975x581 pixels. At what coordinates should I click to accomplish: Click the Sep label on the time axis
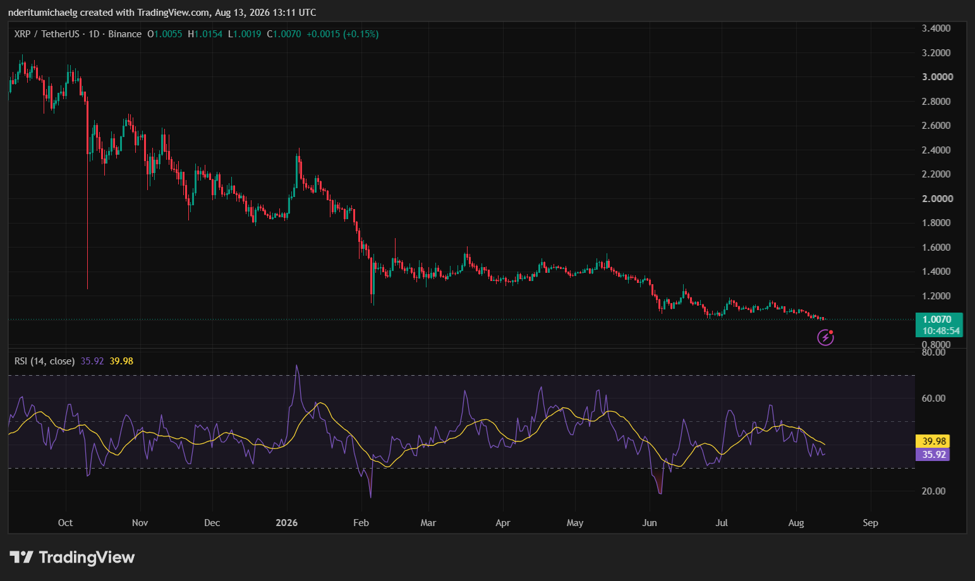871,523
